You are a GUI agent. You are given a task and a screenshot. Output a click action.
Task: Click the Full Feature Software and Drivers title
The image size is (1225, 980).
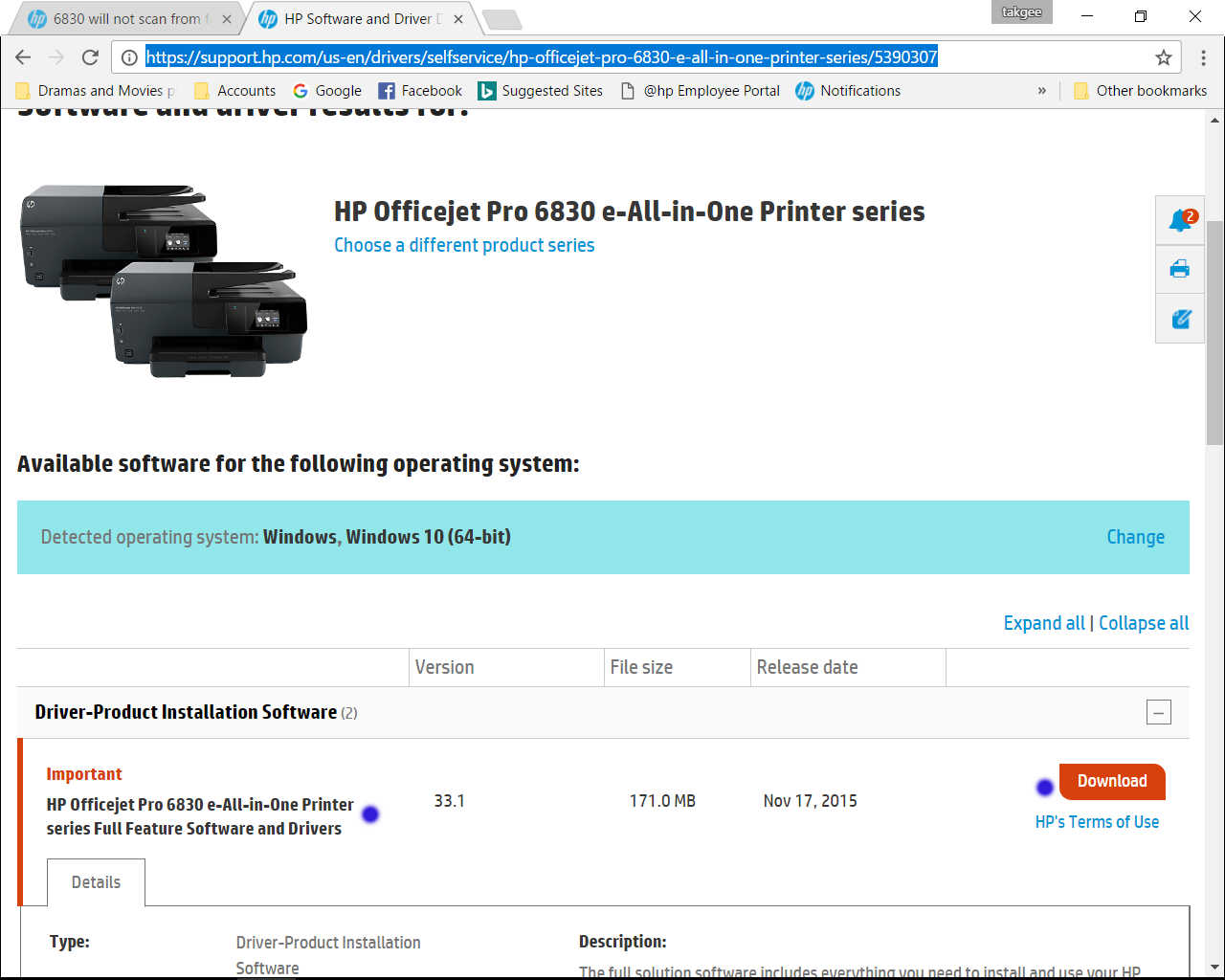(200, 816)
